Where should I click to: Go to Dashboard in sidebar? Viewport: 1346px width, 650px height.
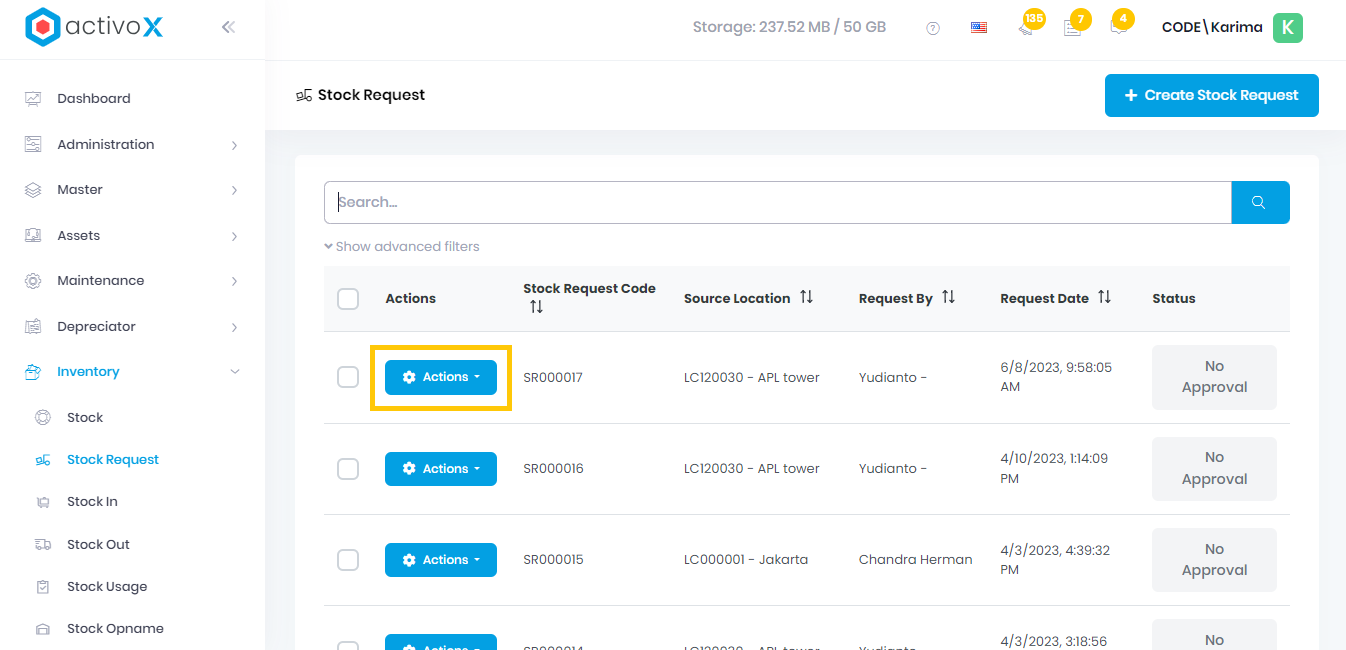click(x=94, y=99)
